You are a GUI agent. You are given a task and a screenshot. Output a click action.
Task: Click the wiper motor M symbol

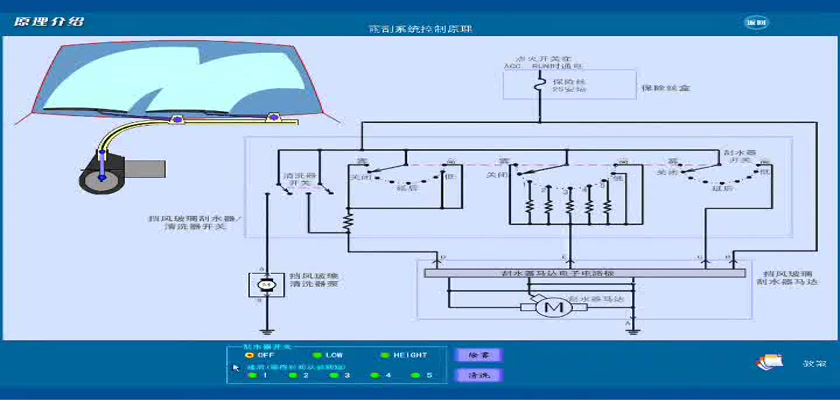coord(553,307)
